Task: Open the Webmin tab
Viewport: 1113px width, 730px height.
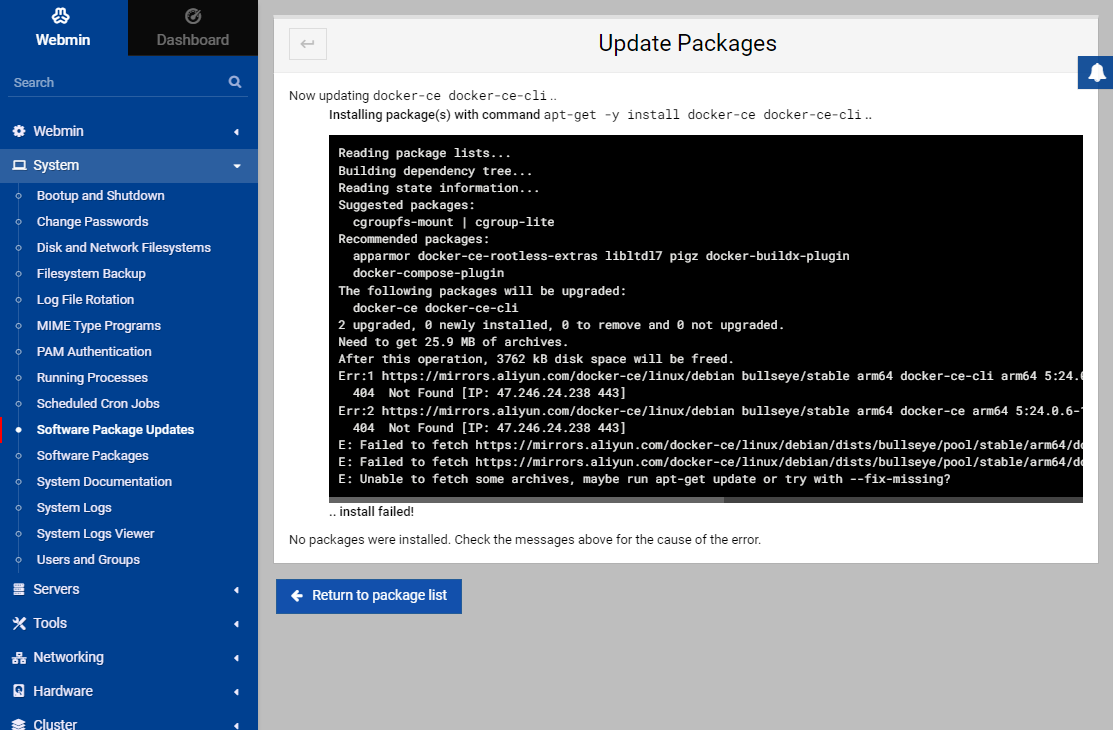Action: click(x=63, y=28)
